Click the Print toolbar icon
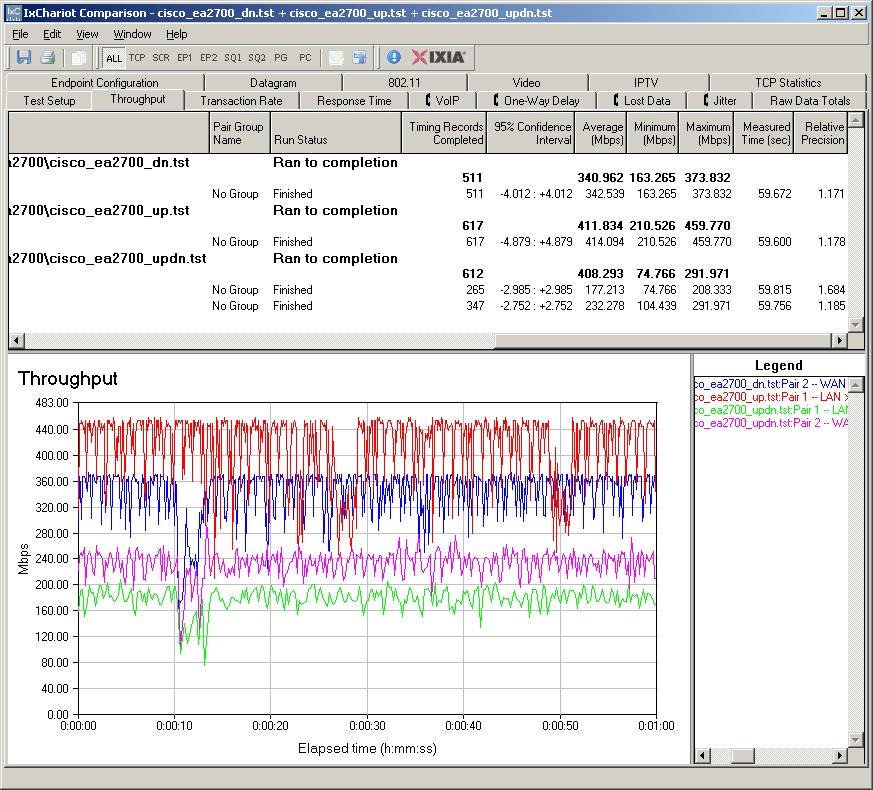The width and height of the screenshot is (873, 790). tap(48, 57)
